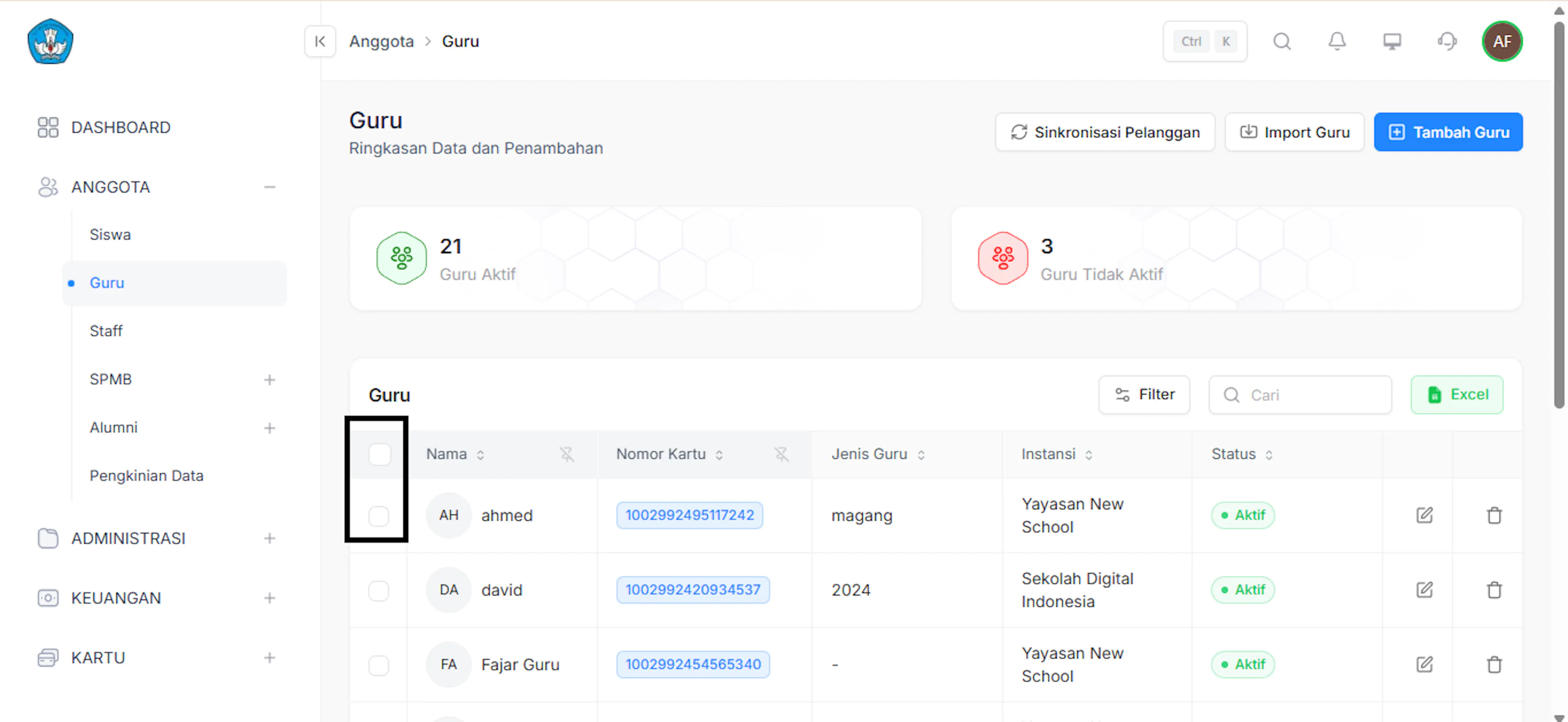1568x722 pixels.
Task: Click the Import Guru button
Action: [x=1294, y=132]
